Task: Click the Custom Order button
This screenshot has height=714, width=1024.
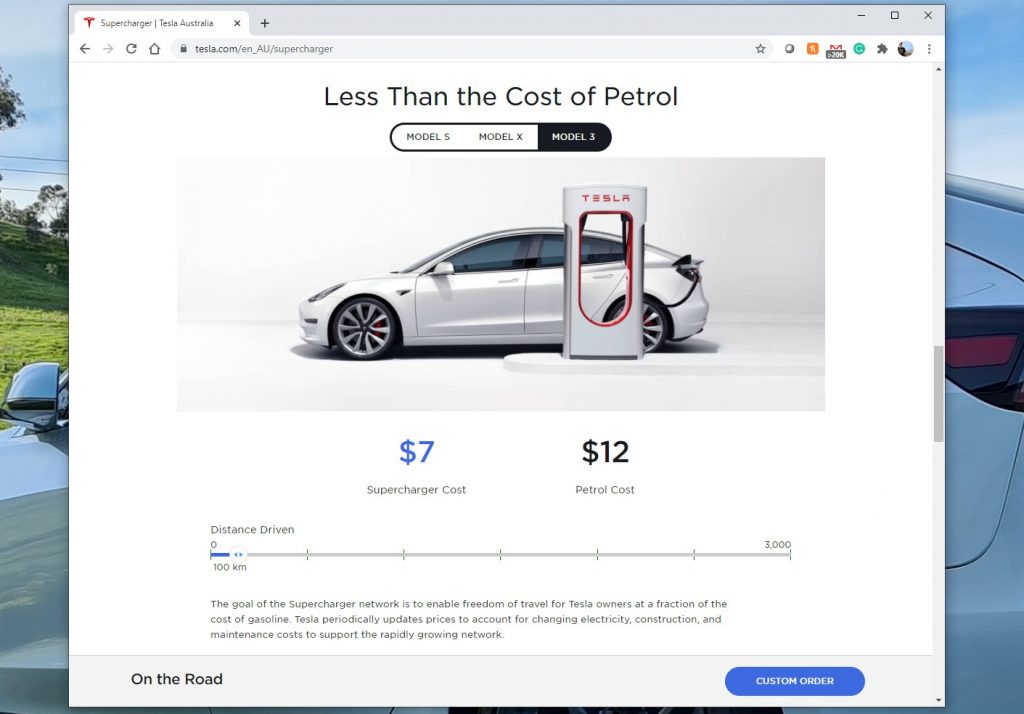Action: pos(795,681)
